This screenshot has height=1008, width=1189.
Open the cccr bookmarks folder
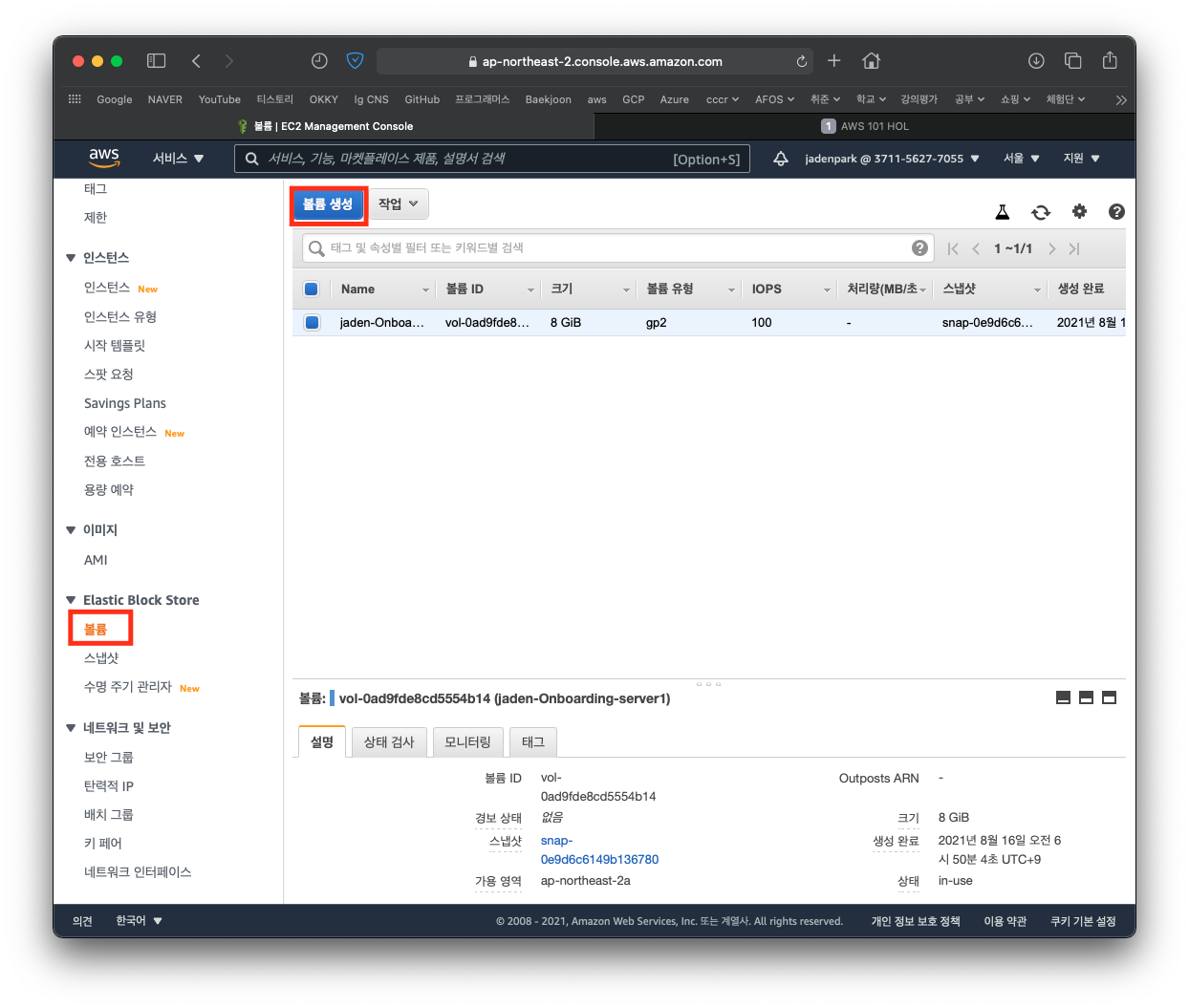pos(723,99)
